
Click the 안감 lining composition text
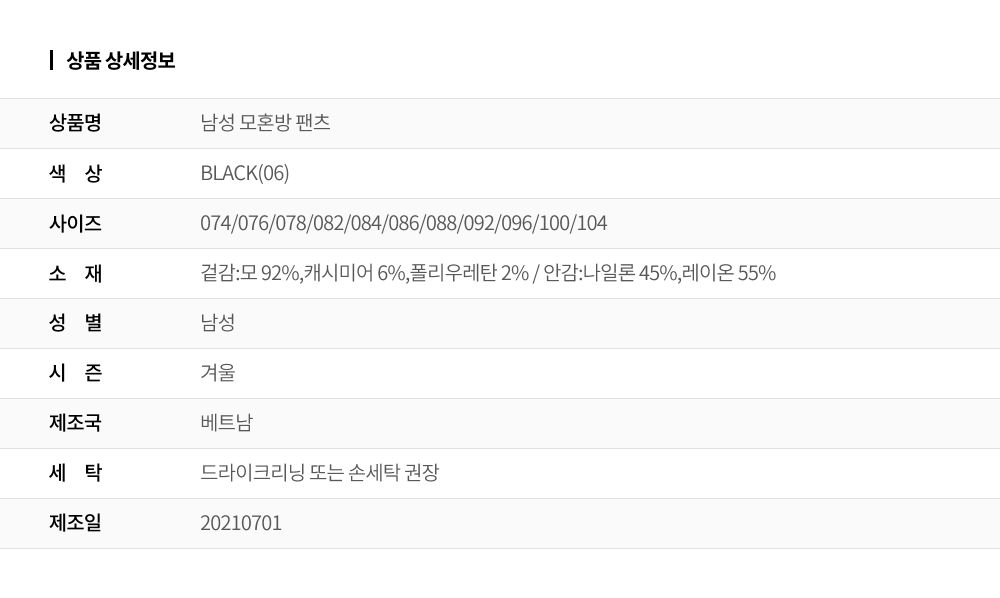pos(660,273)
